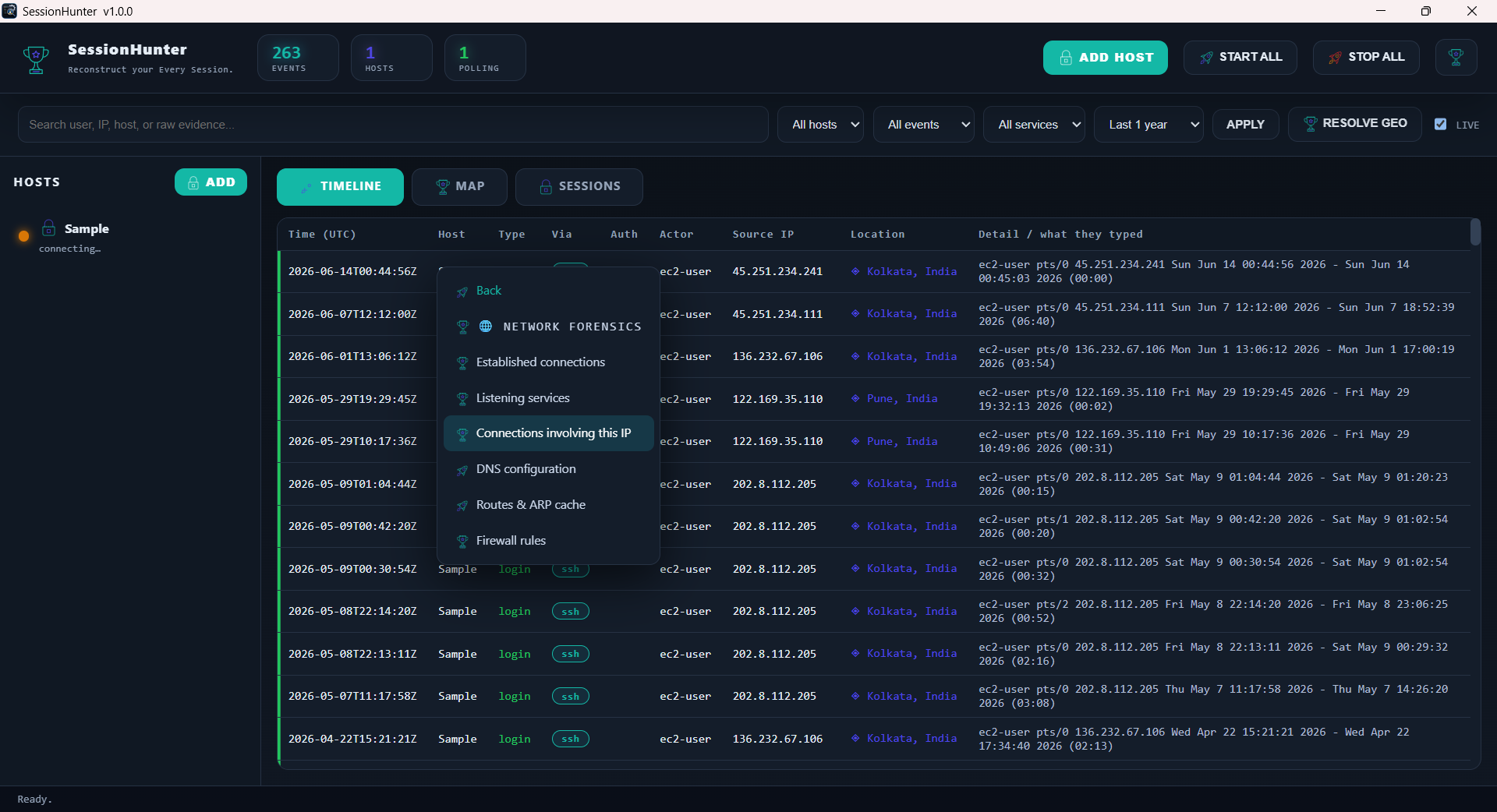1497x812 pixels.
Task: Click ADD in the HOSTS panel
Action: 211,182
